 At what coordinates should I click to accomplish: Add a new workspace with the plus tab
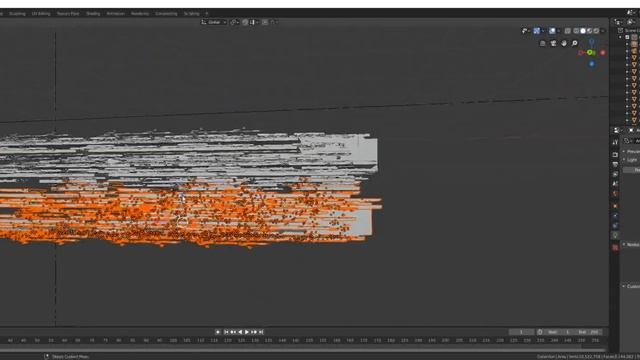click(x=207, y=13)
